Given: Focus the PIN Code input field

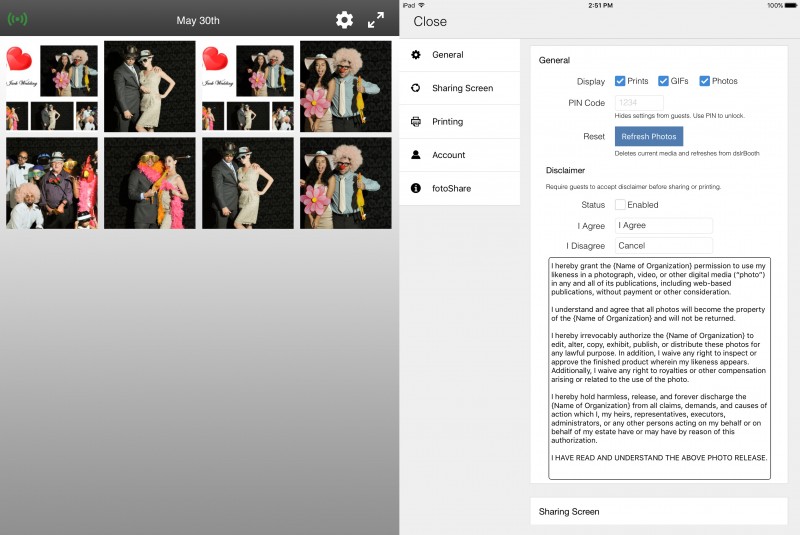Looking at the screenshot, I should (x=639, y=103).
